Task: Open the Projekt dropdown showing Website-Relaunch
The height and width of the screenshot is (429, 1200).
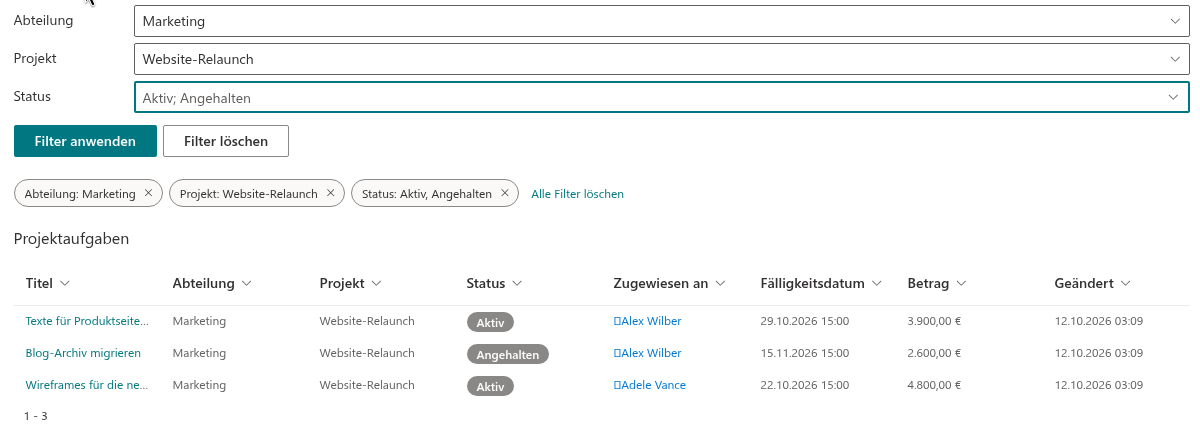Action: click(661, 59)
